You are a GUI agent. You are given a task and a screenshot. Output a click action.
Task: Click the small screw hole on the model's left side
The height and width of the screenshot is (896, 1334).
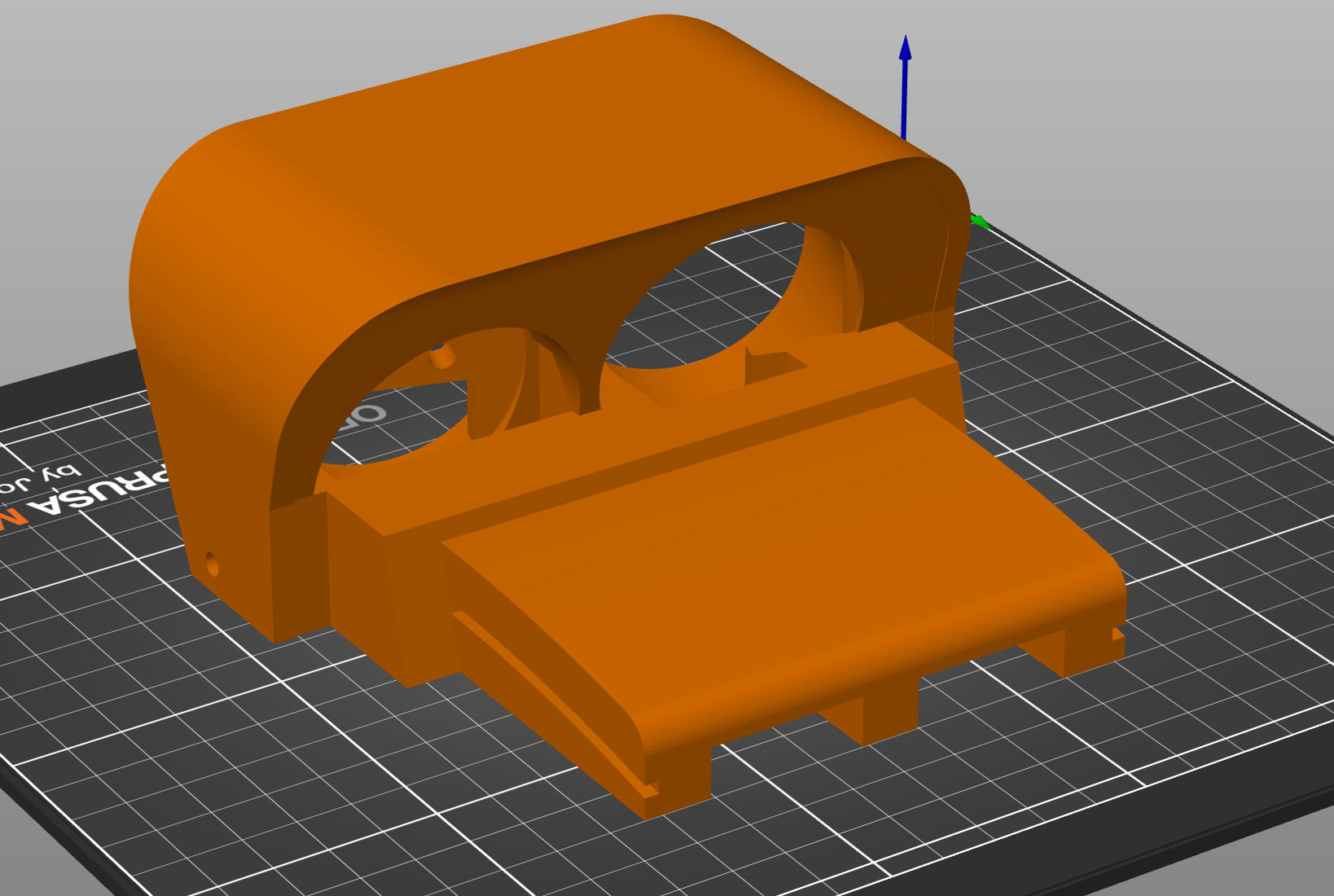[x=212, y=563]
